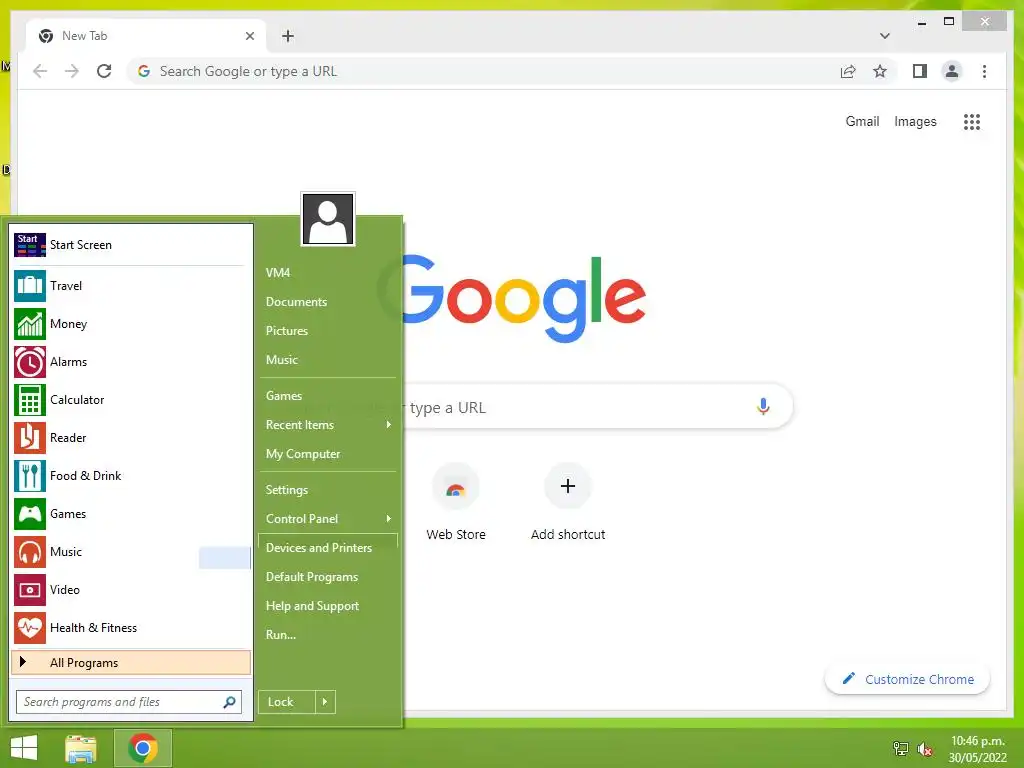Open the Google apps grid

pos(972,121)
